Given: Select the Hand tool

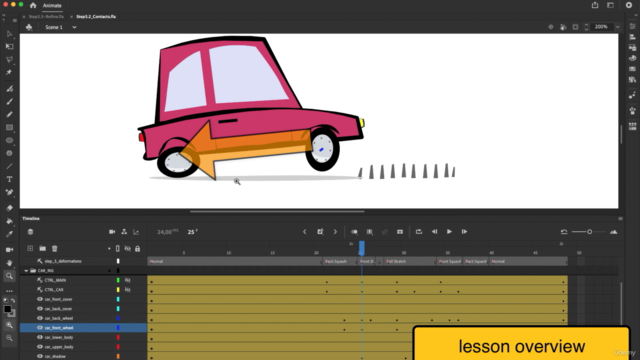Looking at the screenshot, I should [9, 263].
